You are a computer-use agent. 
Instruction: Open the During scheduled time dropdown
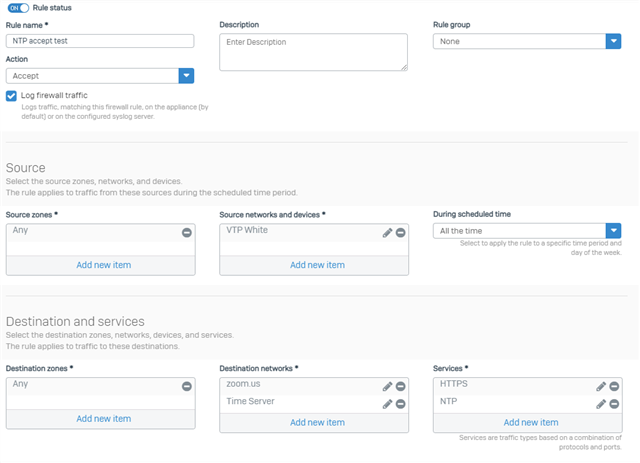pyautogui.click(x=527, y=231)
